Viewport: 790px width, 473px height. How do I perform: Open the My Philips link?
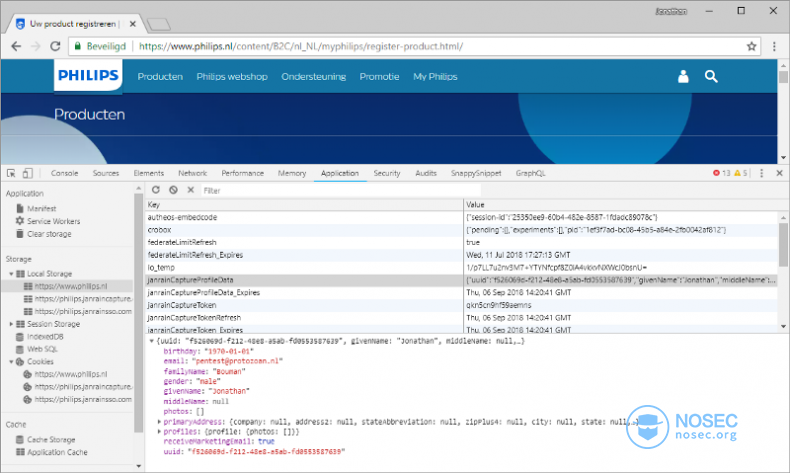click(x=435, y=77)
